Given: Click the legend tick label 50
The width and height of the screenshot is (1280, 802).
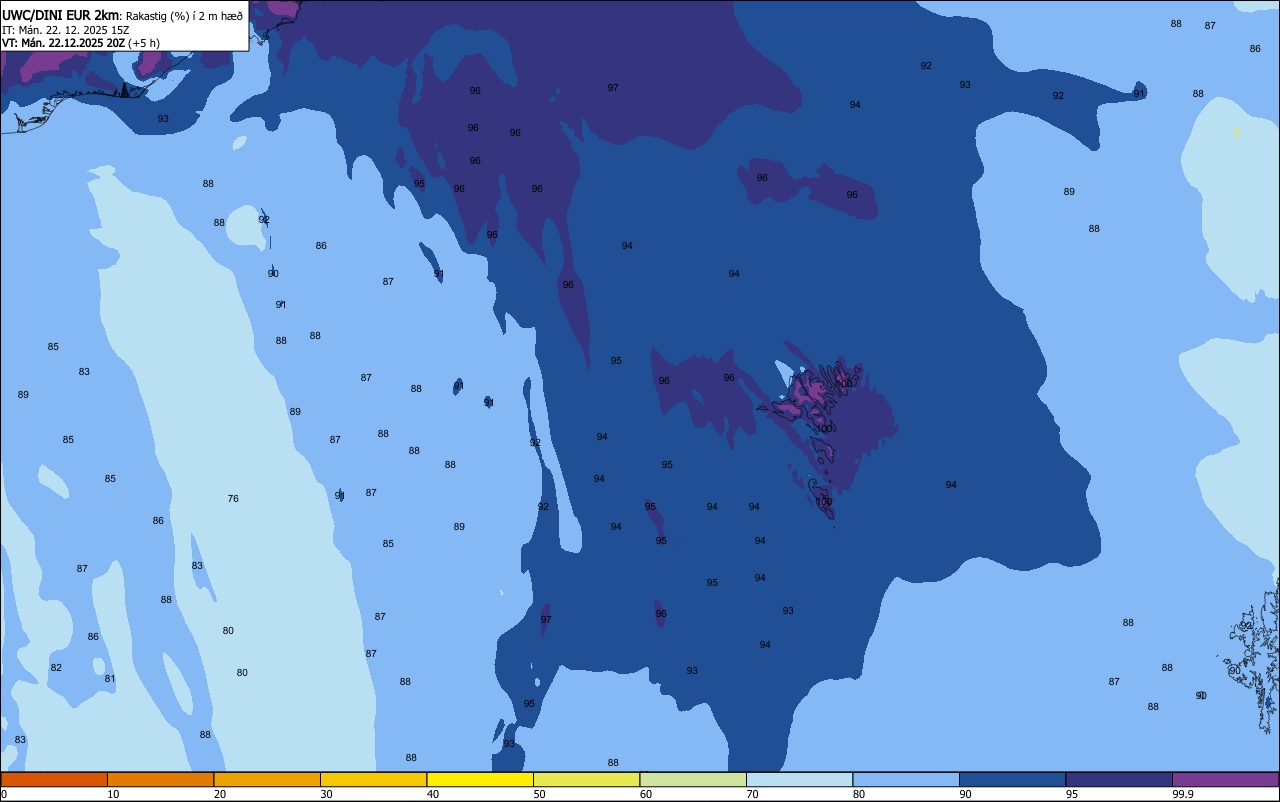Looking at the screenshot, I should [539, 794].
